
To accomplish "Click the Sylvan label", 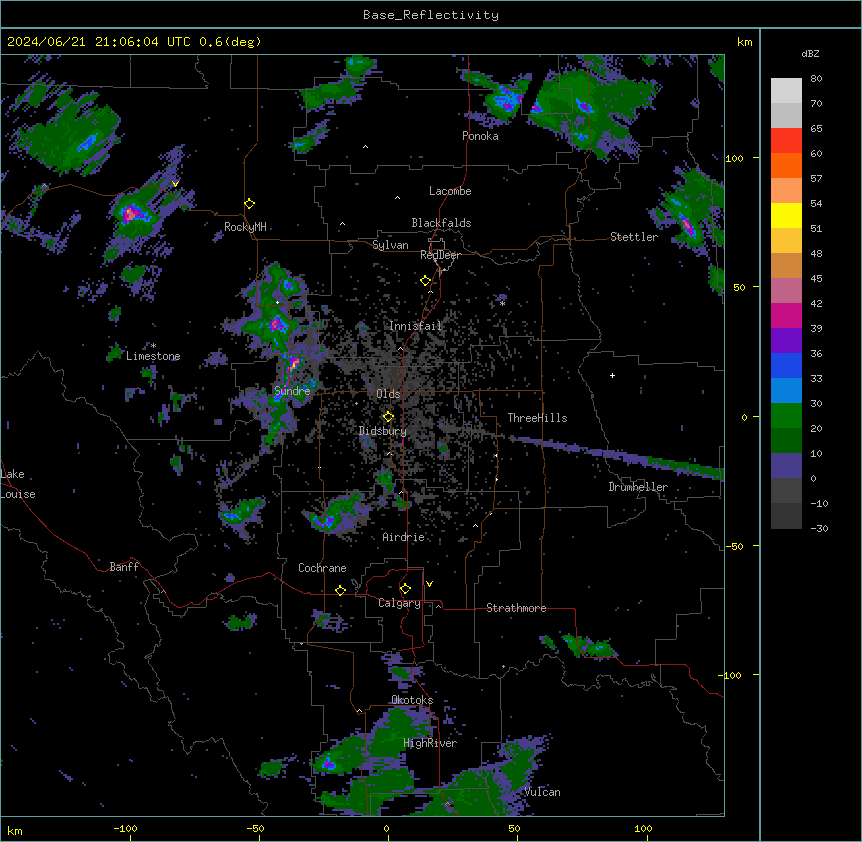I will tap(390, 245).
